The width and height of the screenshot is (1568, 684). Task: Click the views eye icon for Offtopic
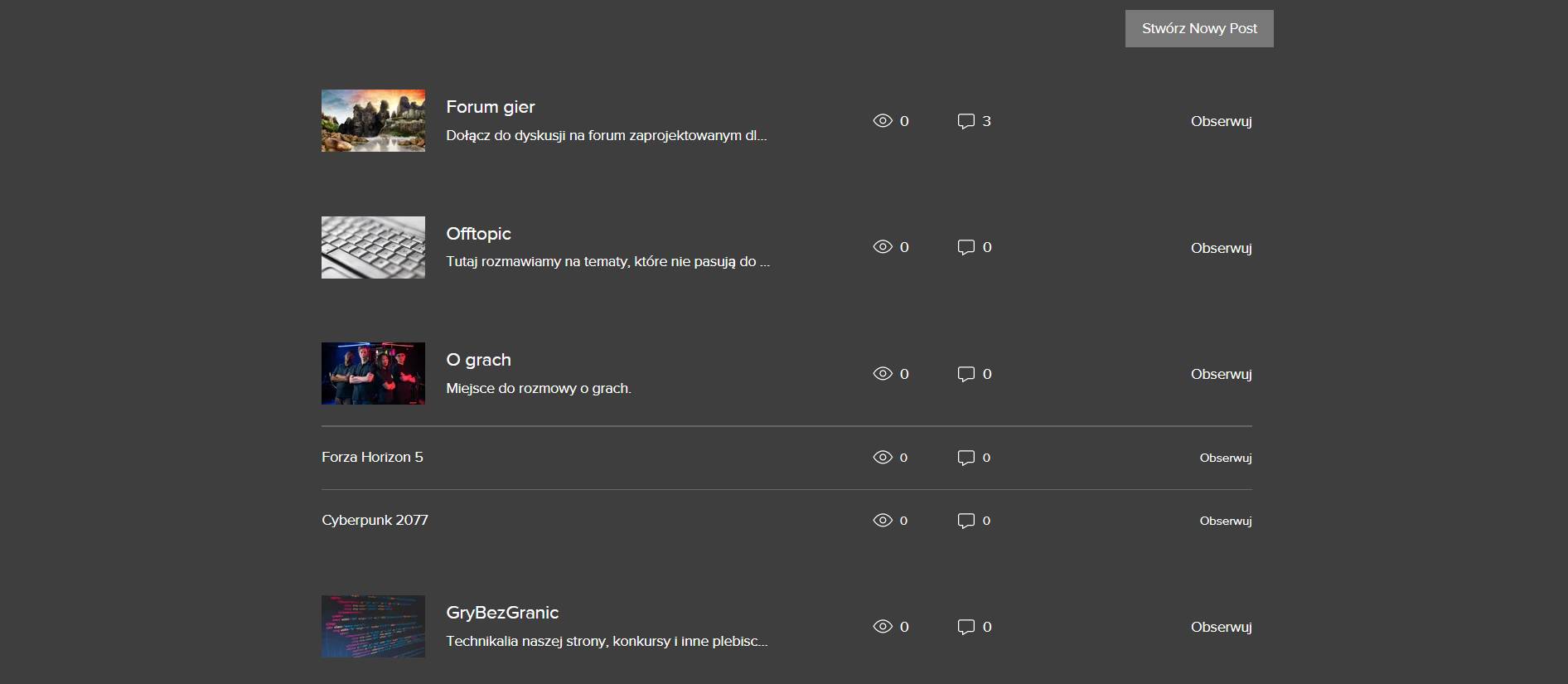883,247
